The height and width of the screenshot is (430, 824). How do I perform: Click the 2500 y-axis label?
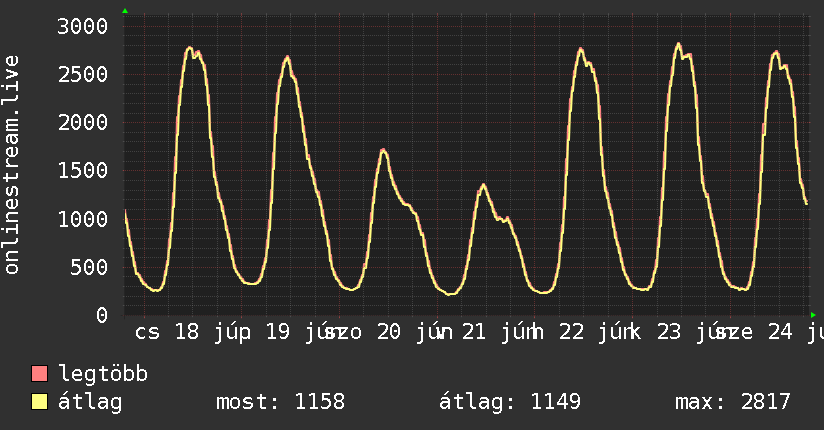tap(82, 75)
